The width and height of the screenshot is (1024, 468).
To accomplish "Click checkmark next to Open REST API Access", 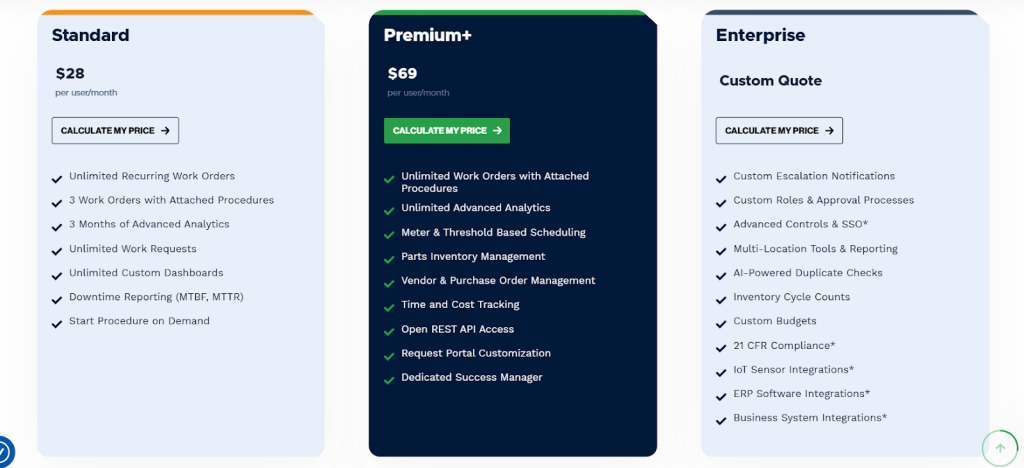I will (x=389, y=331).
